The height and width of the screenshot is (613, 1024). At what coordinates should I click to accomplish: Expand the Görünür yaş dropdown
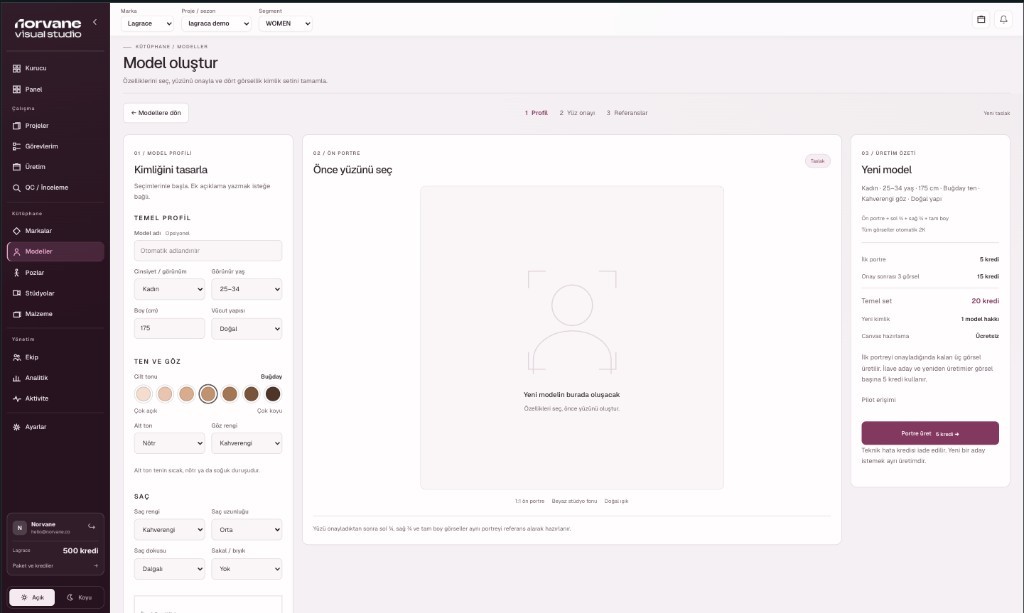[247, 289]
